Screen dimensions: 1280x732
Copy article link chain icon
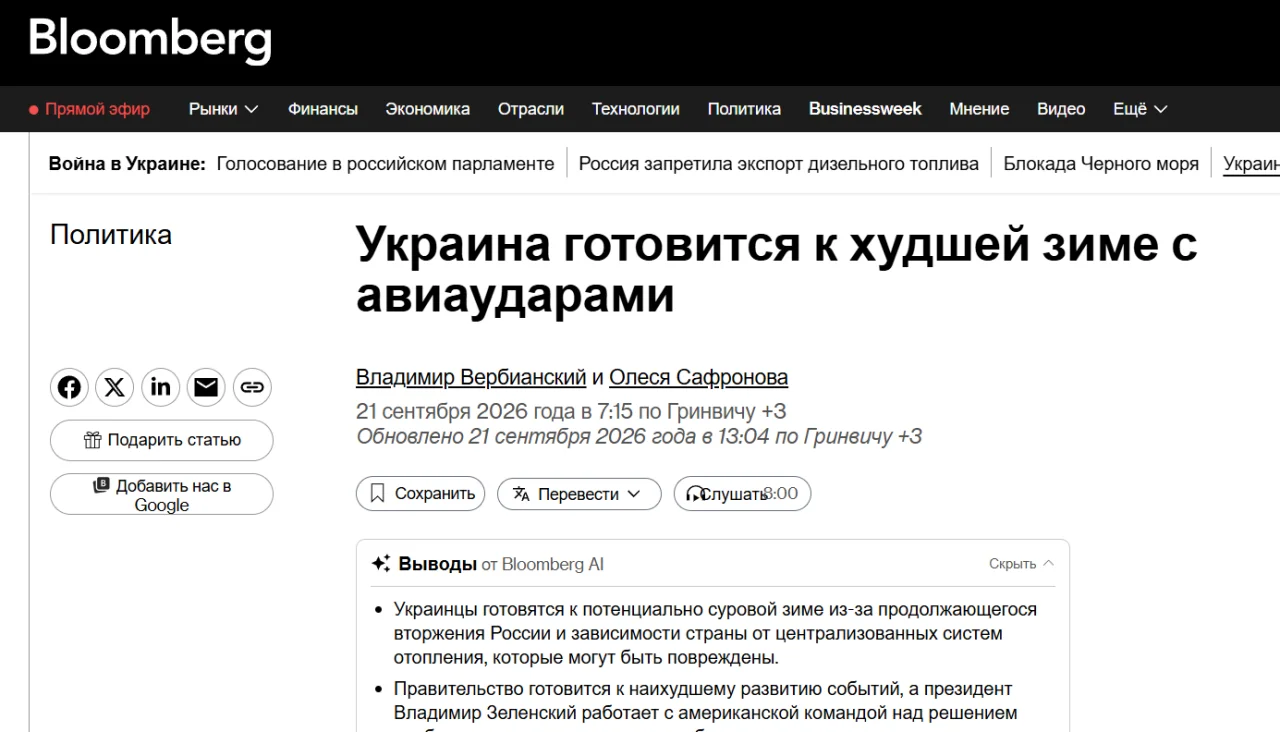pyautogui.click(x=252, y=387)
